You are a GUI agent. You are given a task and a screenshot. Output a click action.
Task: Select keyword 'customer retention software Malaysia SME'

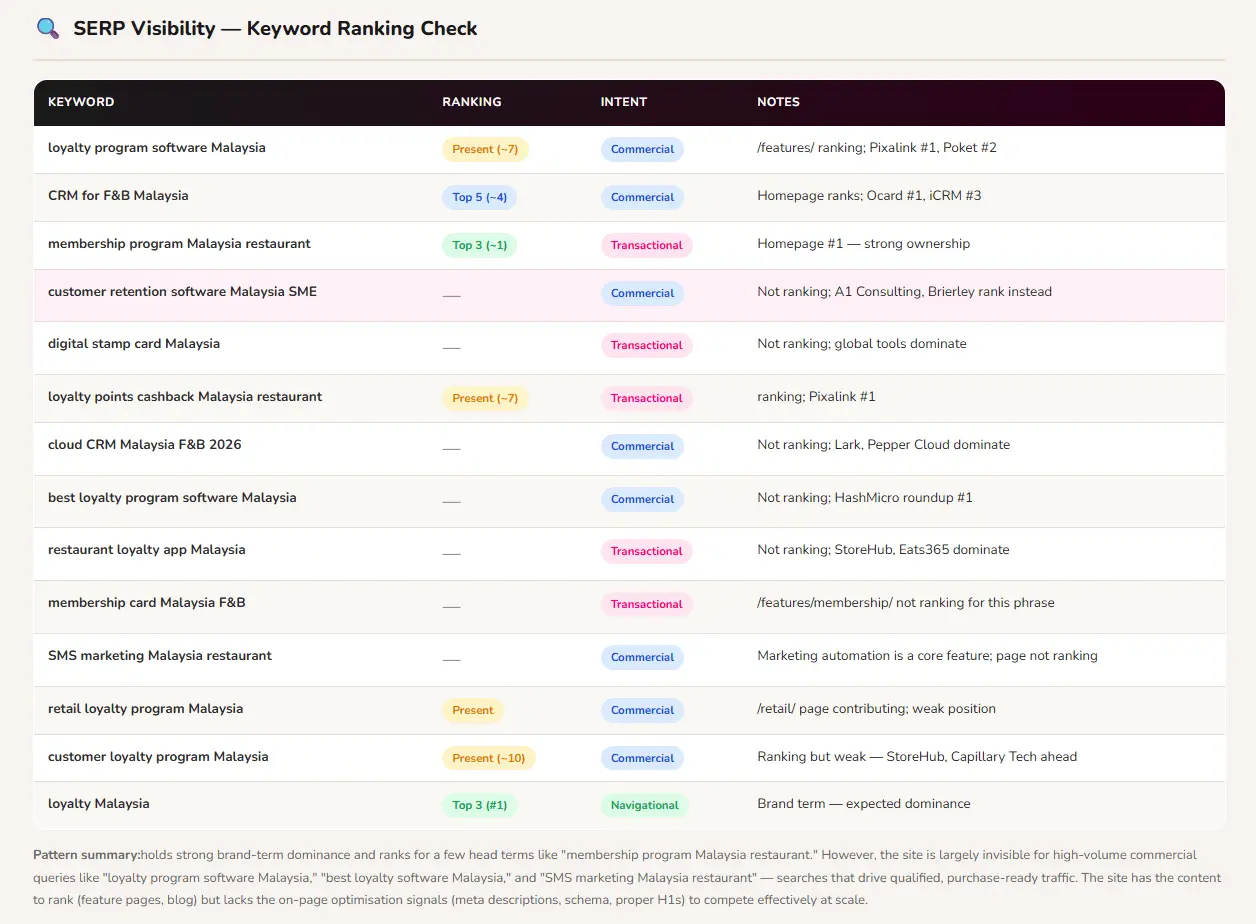182,292
